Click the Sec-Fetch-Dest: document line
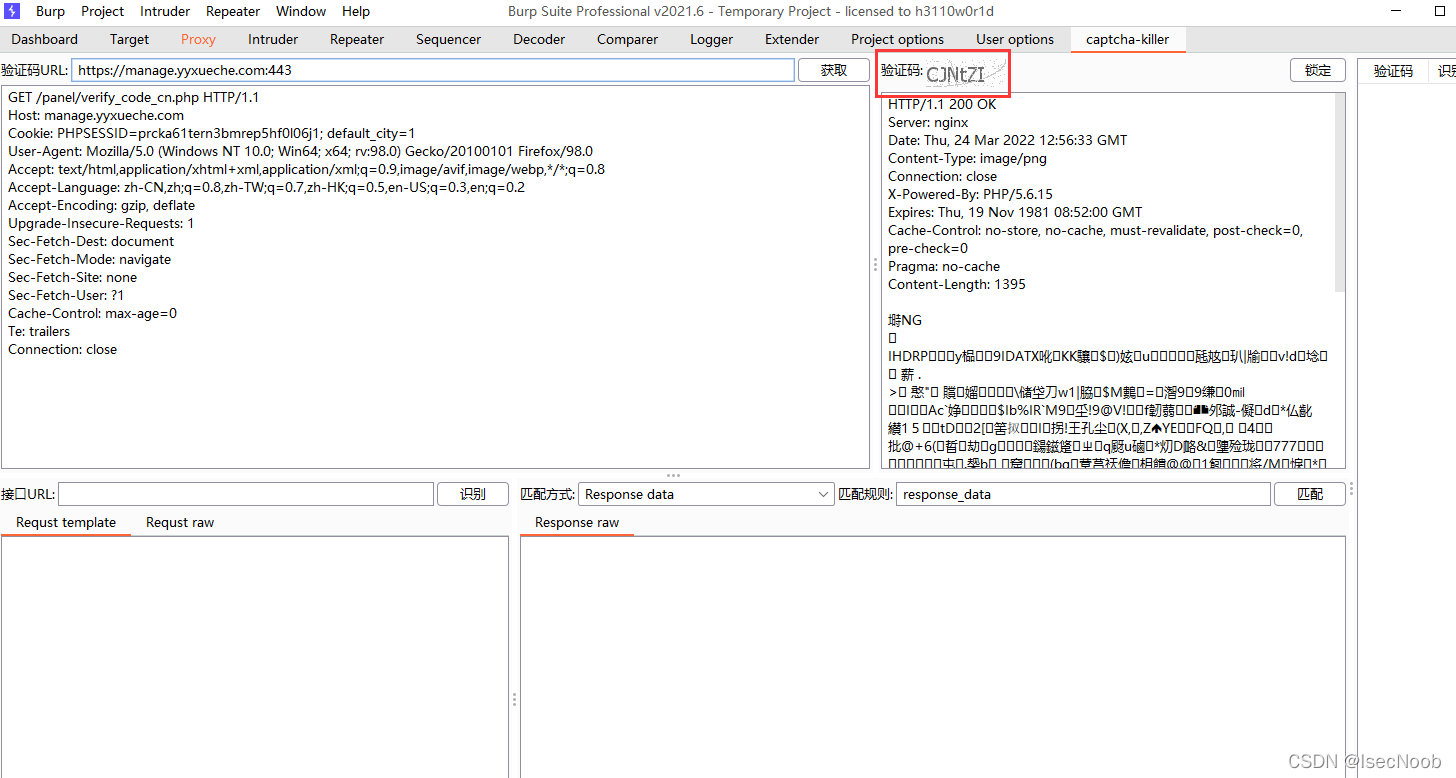Screen dimensions: 1456x778 (91, 241)
